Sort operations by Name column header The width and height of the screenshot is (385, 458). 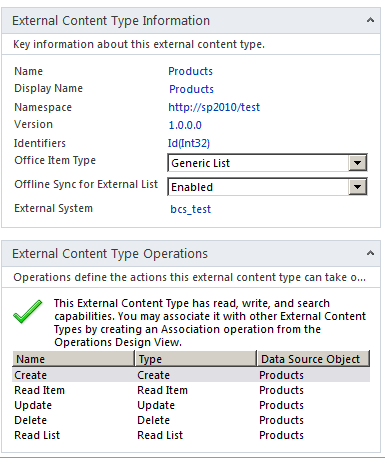73,359
